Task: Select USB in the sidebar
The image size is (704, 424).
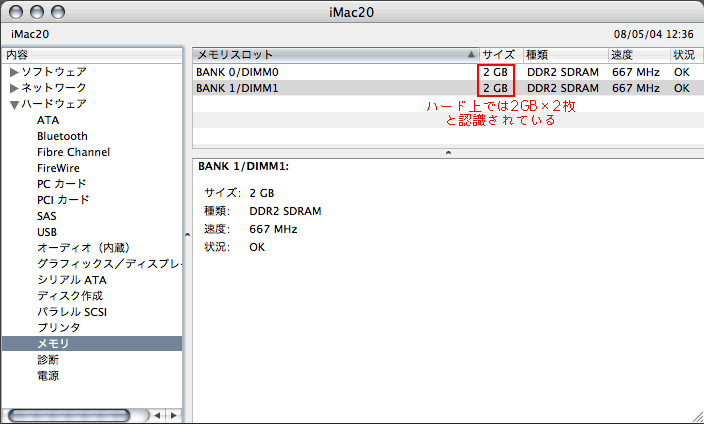Action: click(47, 232)
